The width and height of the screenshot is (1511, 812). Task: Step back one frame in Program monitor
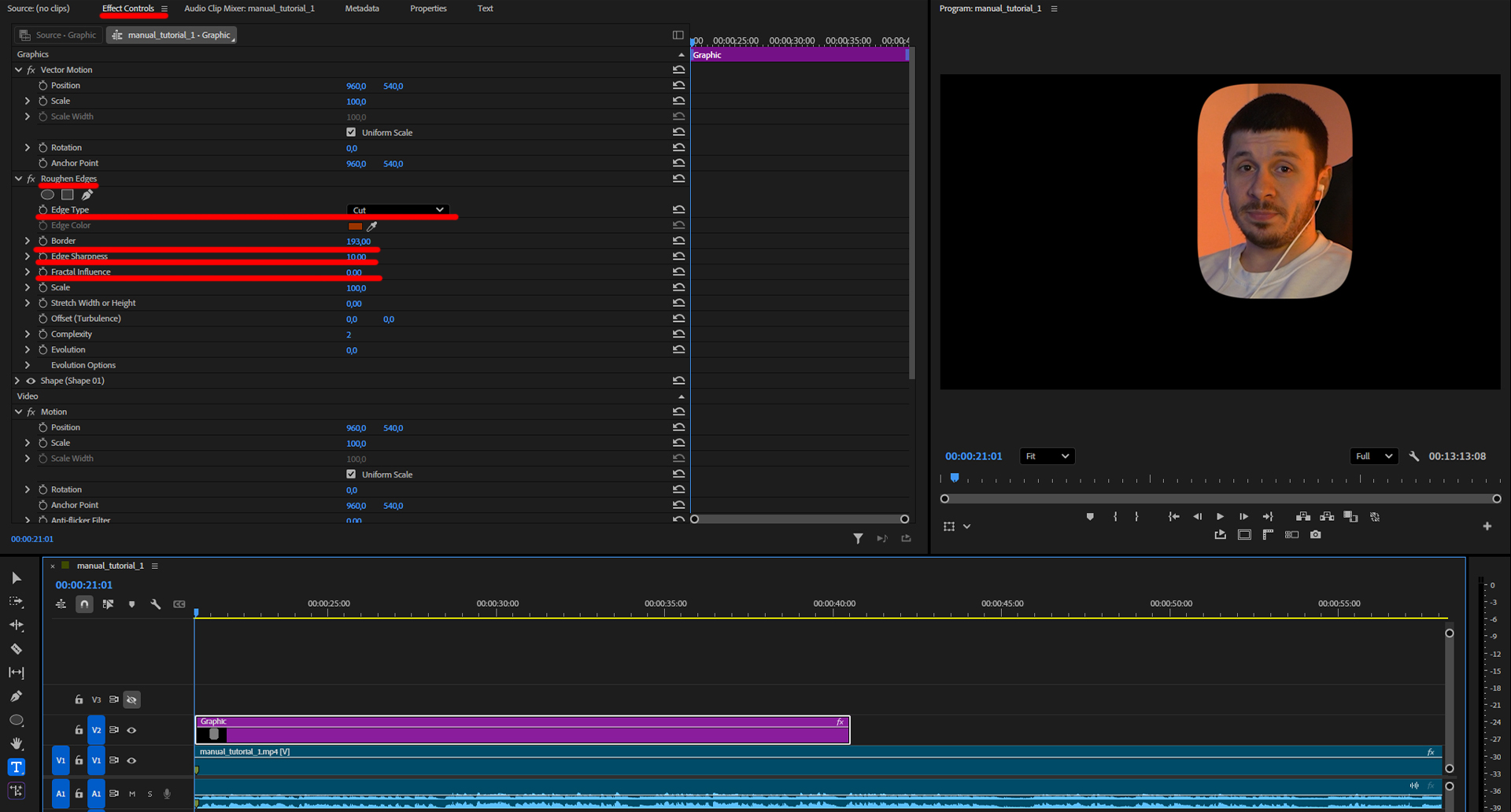[1197, 517]
